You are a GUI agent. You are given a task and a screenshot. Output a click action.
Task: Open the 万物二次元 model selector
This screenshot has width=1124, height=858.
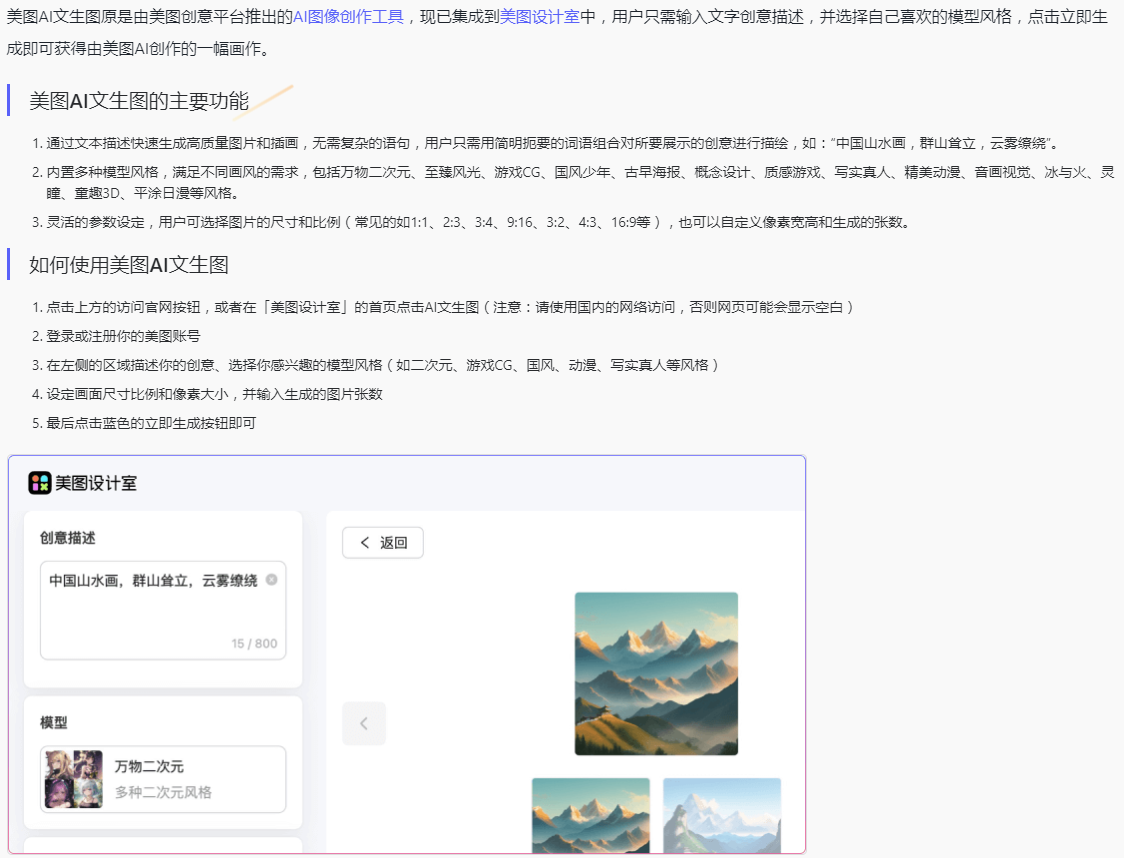point(163,779)
